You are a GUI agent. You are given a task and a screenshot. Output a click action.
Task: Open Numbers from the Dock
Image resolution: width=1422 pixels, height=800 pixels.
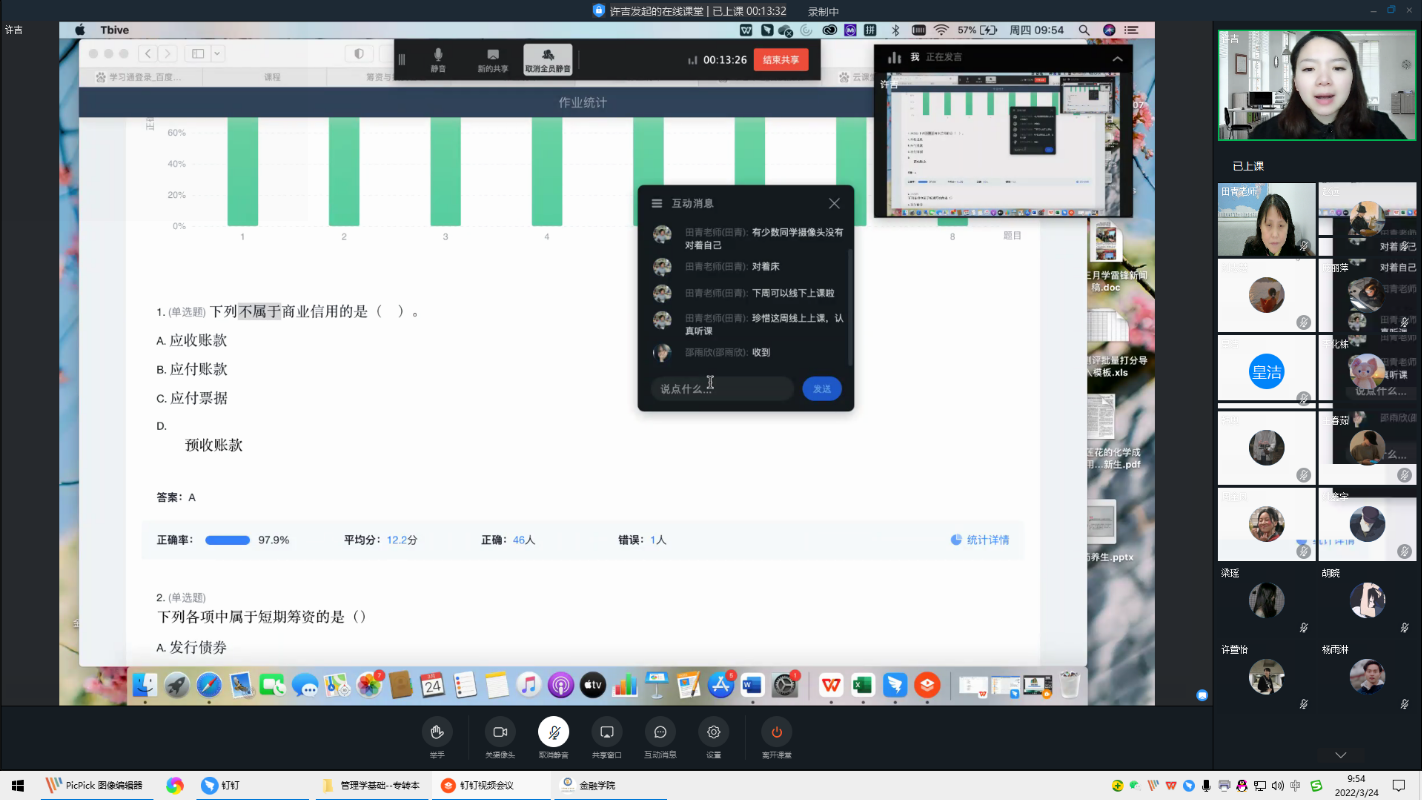(625, 685)
